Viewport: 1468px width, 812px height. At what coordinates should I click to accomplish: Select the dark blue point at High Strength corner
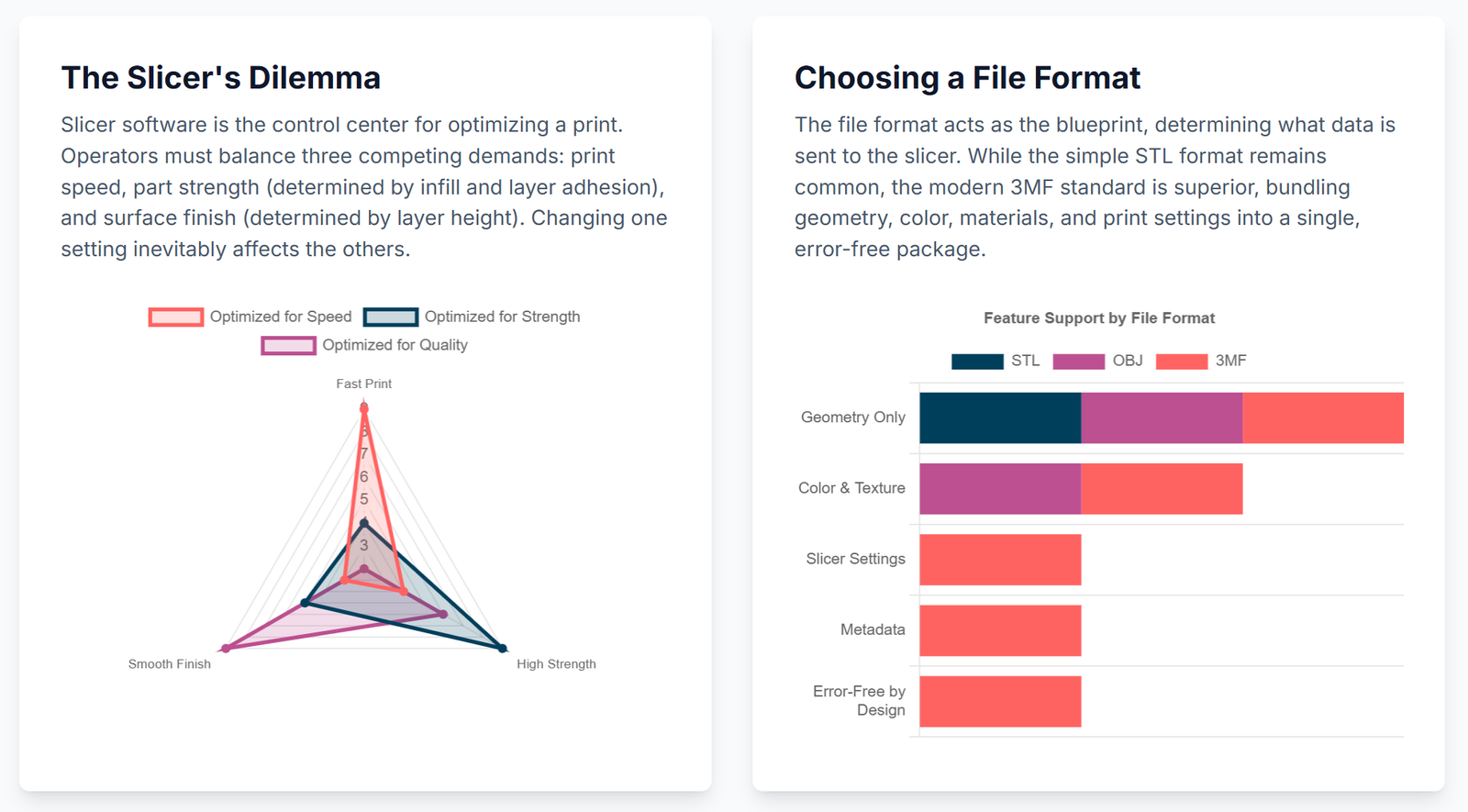click(x=502, y=648)
